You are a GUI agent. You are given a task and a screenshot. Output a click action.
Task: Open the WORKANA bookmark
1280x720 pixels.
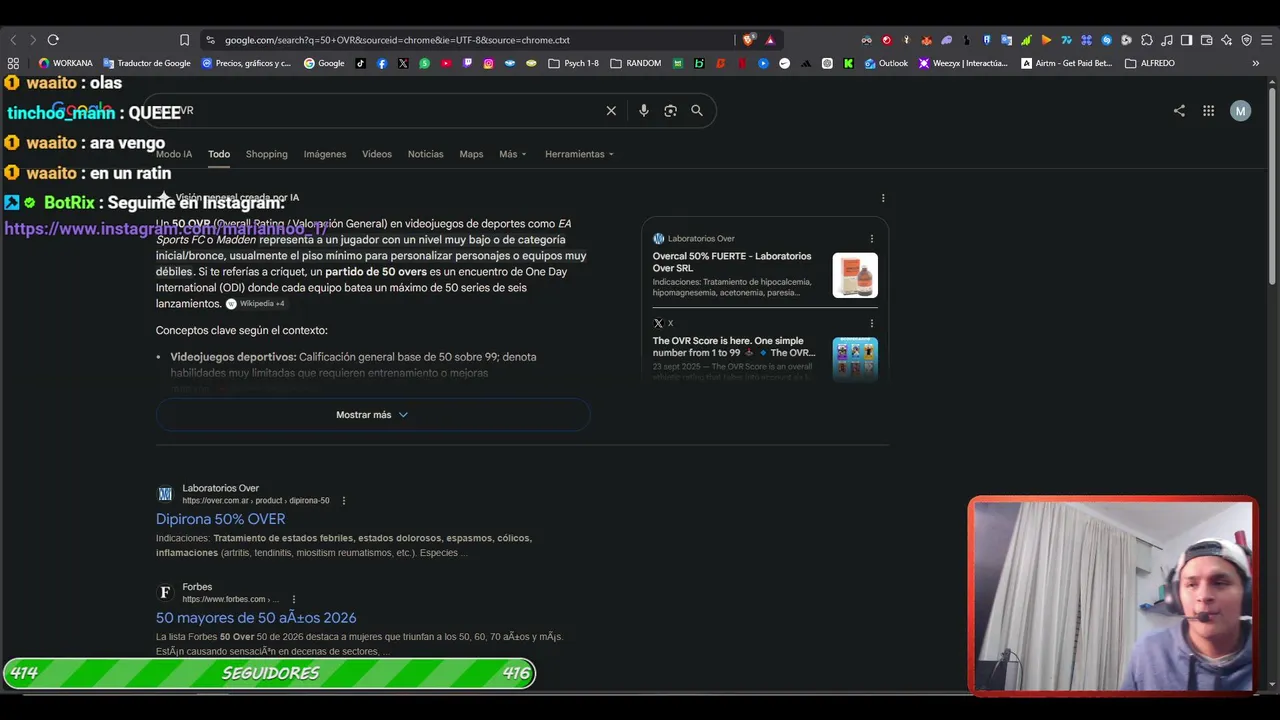65,63
